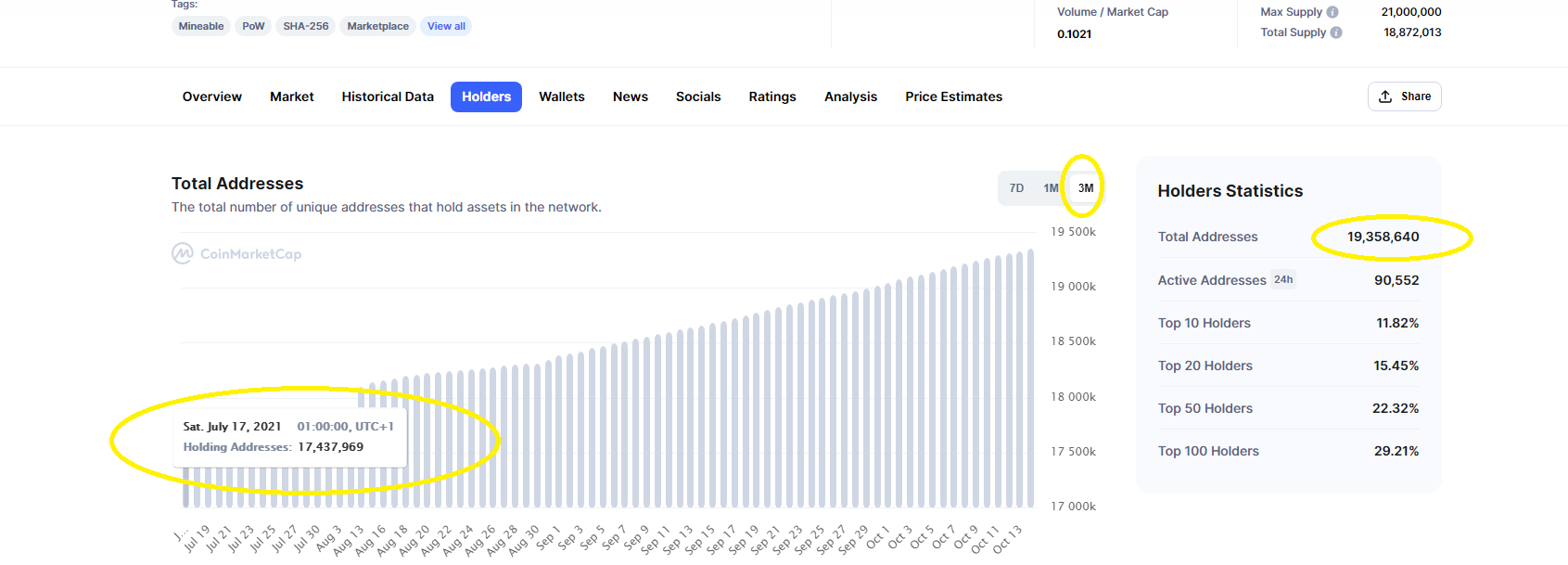The image size is (1568, 565).
Task: Click the Share upload icon
Action: 1385,96
